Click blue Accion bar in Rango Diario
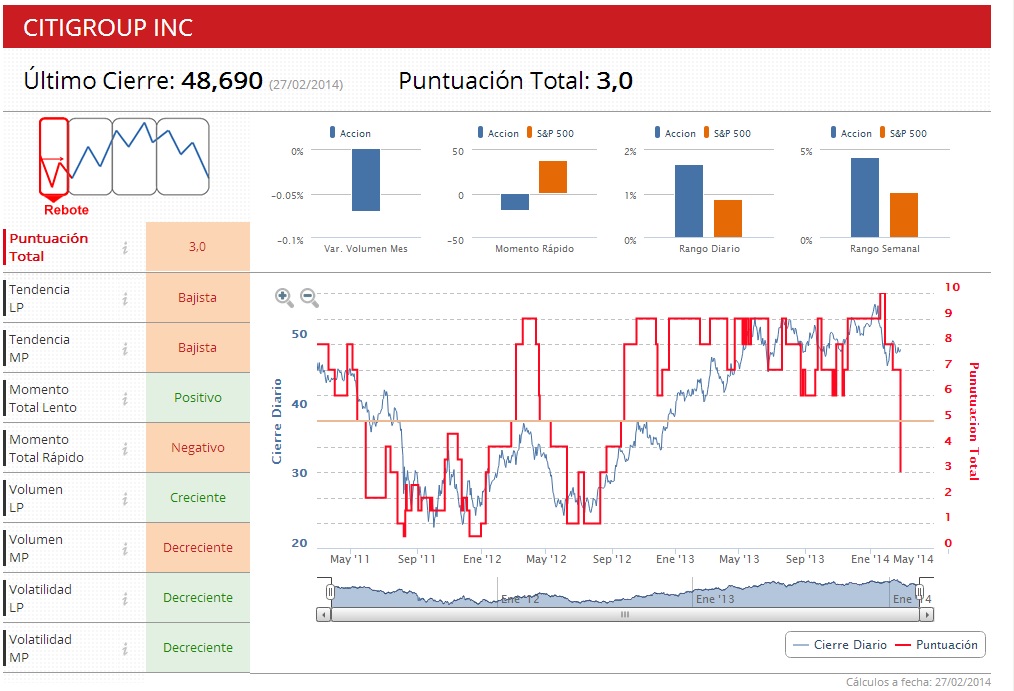1014x691 pixels. click(x=689, y=201)
